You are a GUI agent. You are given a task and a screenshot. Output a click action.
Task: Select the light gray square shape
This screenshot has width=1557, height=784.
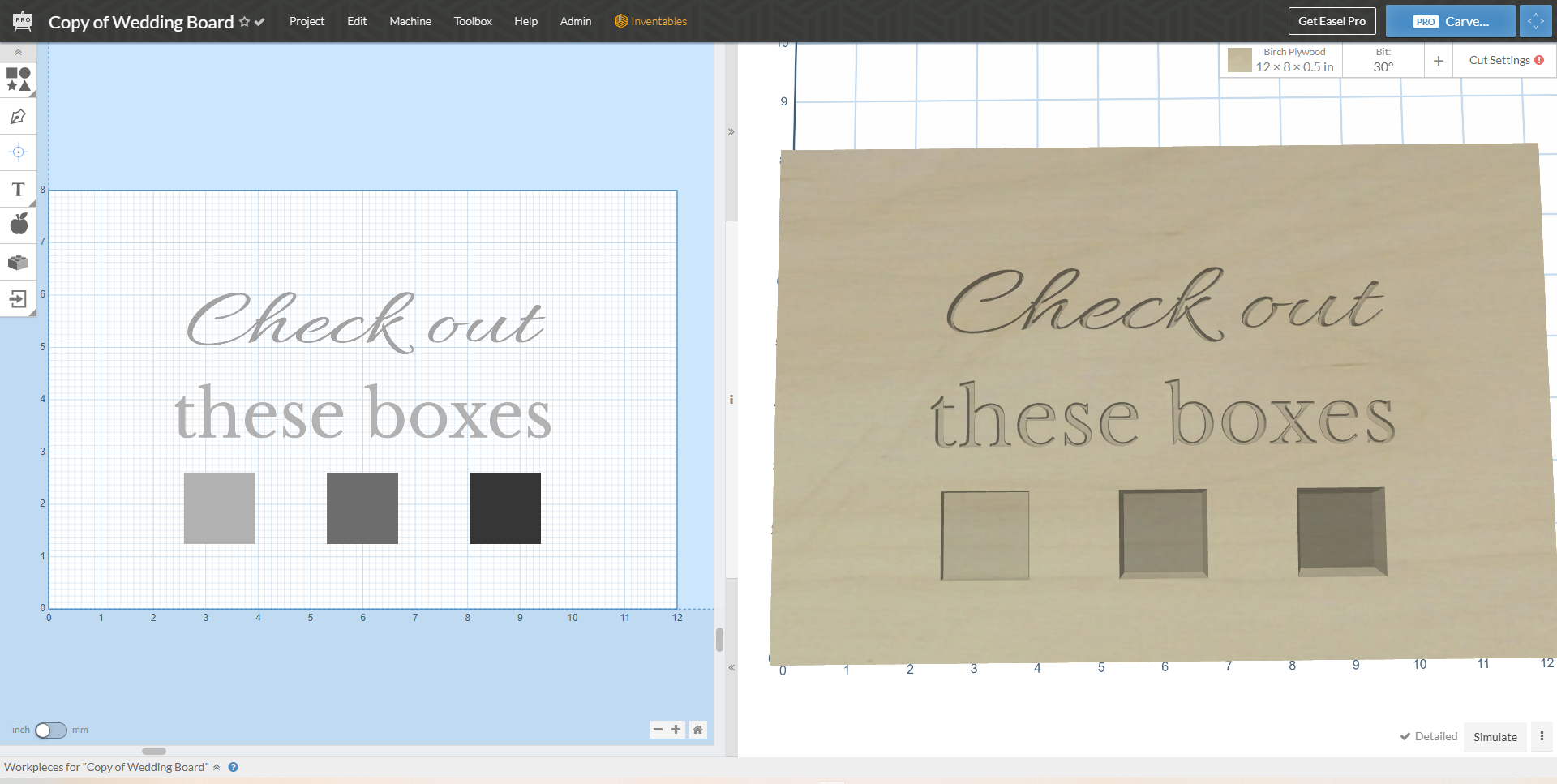219,508
